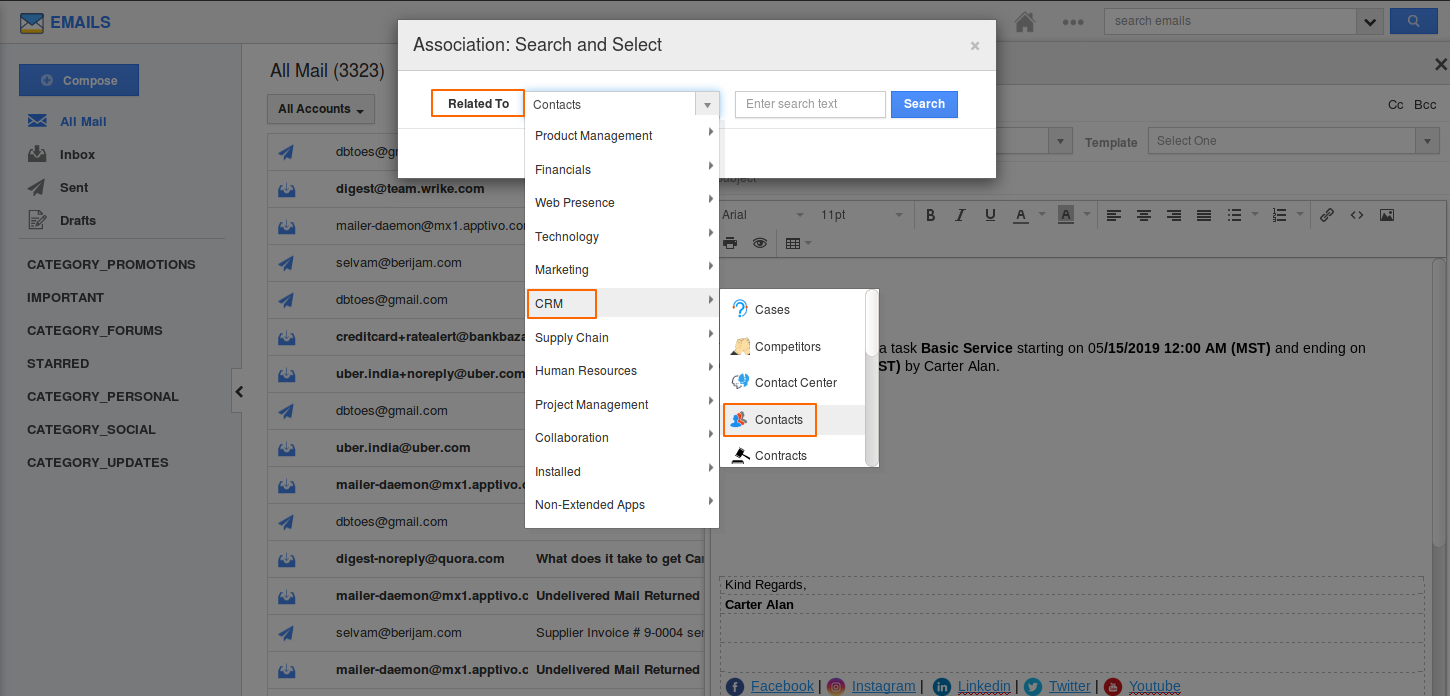This screenshot has width=1450, height=696.
Task: Toggle bold formatting
Action: click(930, 215)
